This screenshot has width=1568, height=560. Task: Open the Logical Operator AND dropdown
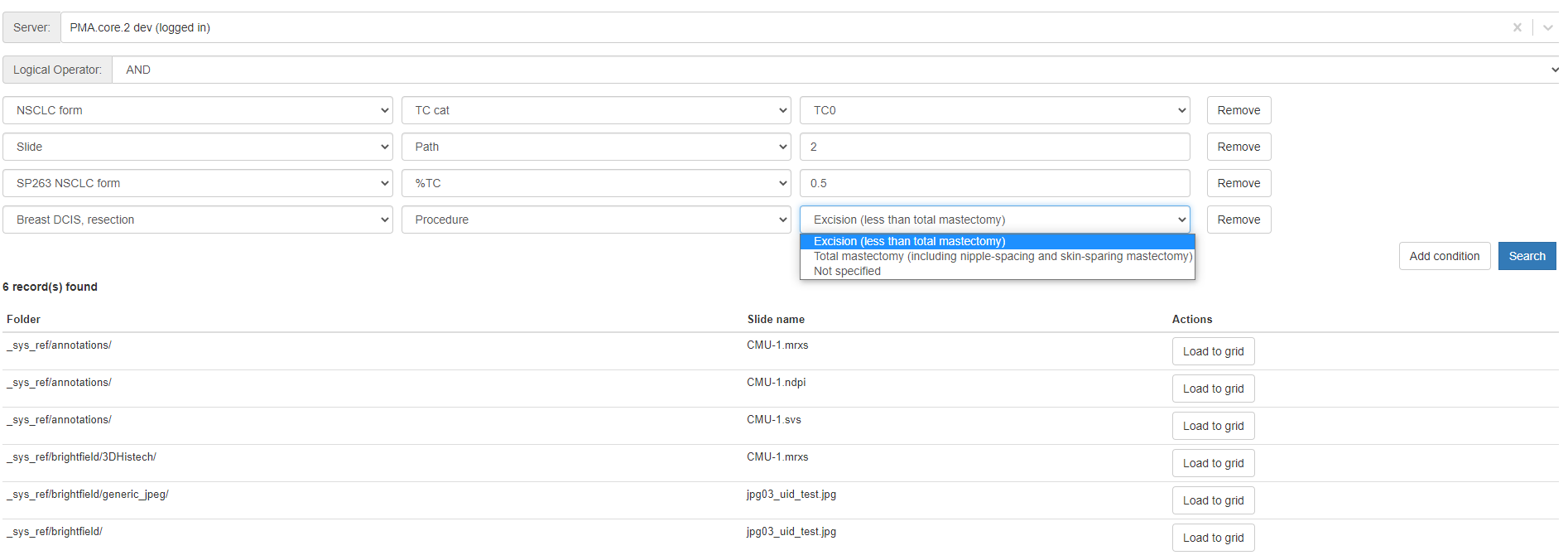835,70
